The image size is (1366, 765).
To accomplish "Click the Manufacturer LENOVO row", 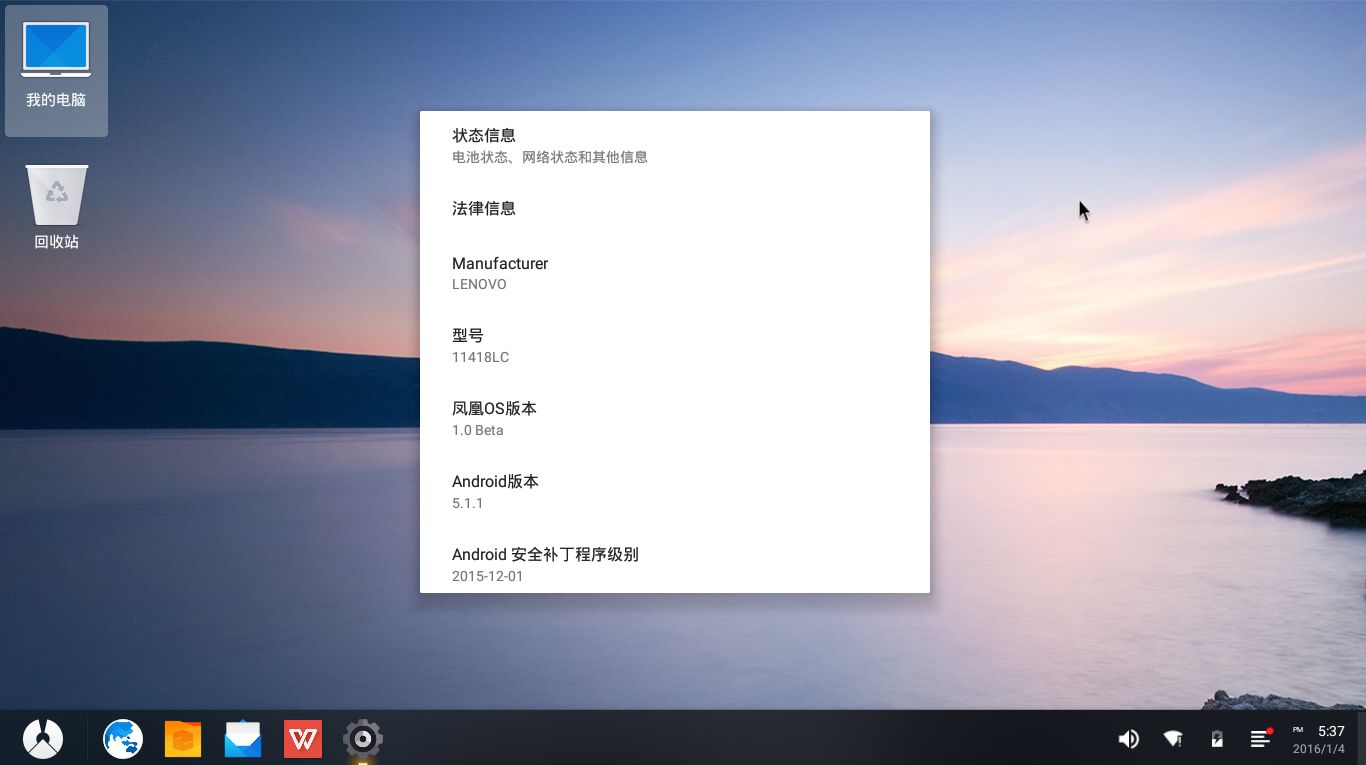I will click(x=674, y=273).
